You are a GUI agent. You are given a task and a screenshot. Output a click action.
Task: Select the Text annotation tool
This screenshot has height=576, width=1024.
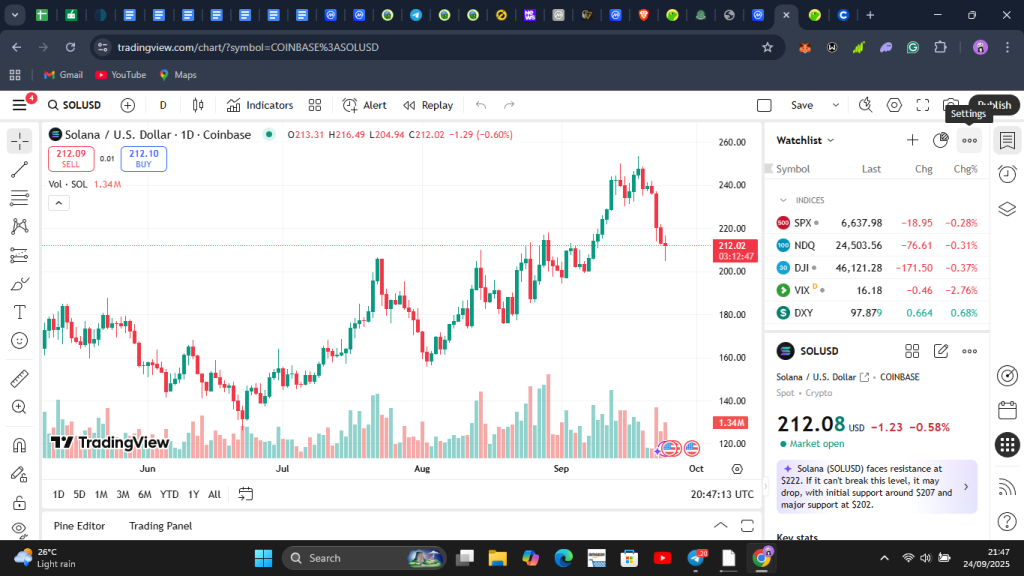[19, 312]
